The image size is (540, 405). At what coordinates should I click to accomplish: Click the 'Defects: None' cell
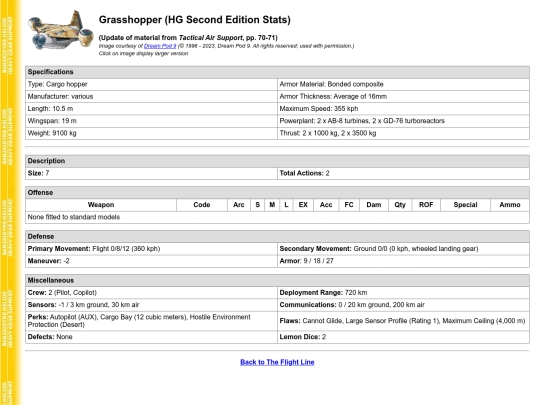pyautogui.click(x=151, y=337)
